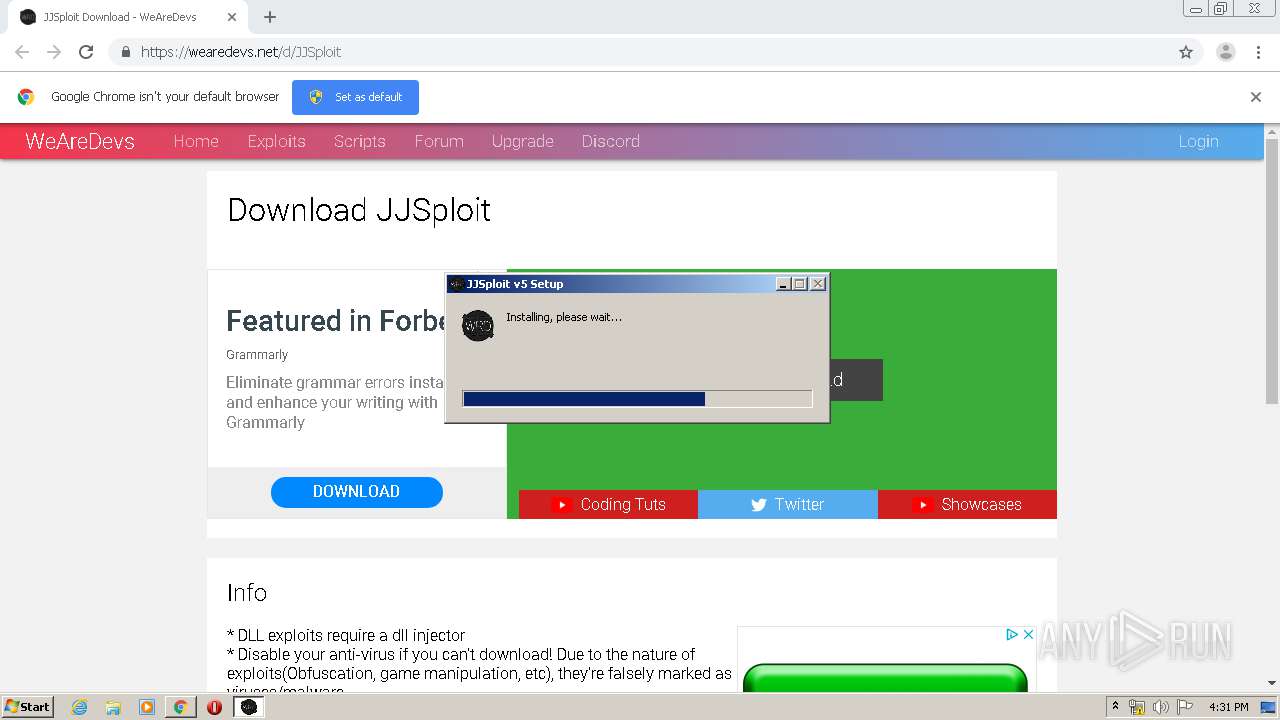Viewport: 1280px width, 720px height.
Task: Open the Coding Tuts YouTube link
Action: 608,504
